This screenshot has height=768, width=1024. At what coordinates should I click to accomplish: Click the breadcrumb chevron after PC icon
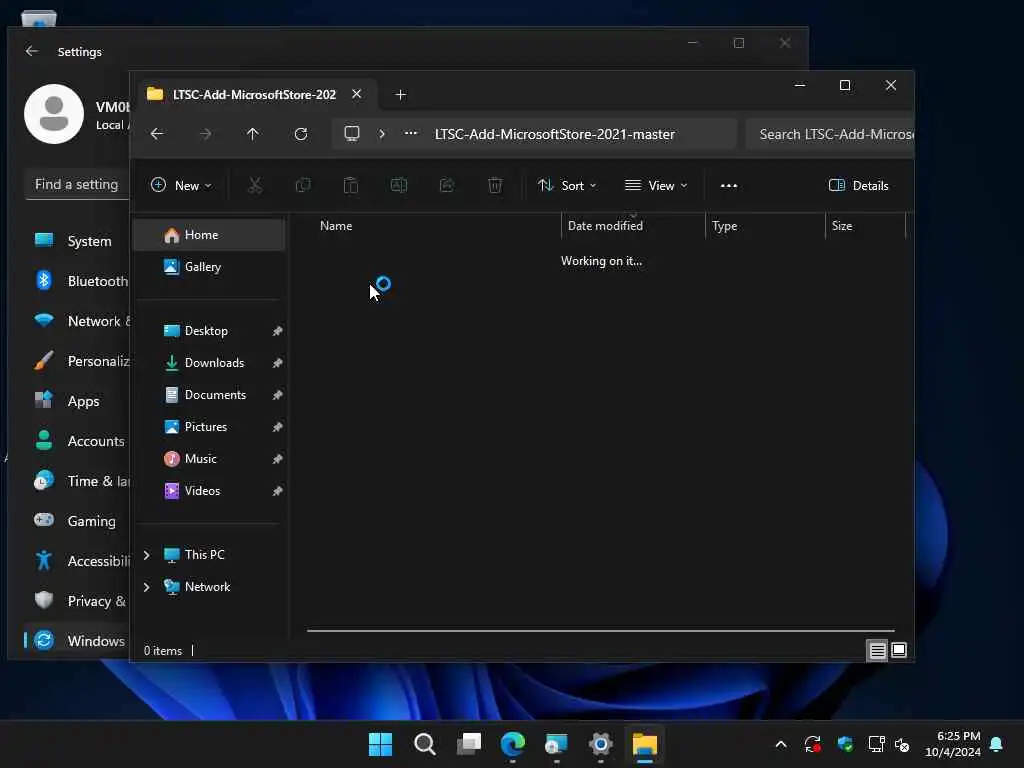click(x=382, y=134)
